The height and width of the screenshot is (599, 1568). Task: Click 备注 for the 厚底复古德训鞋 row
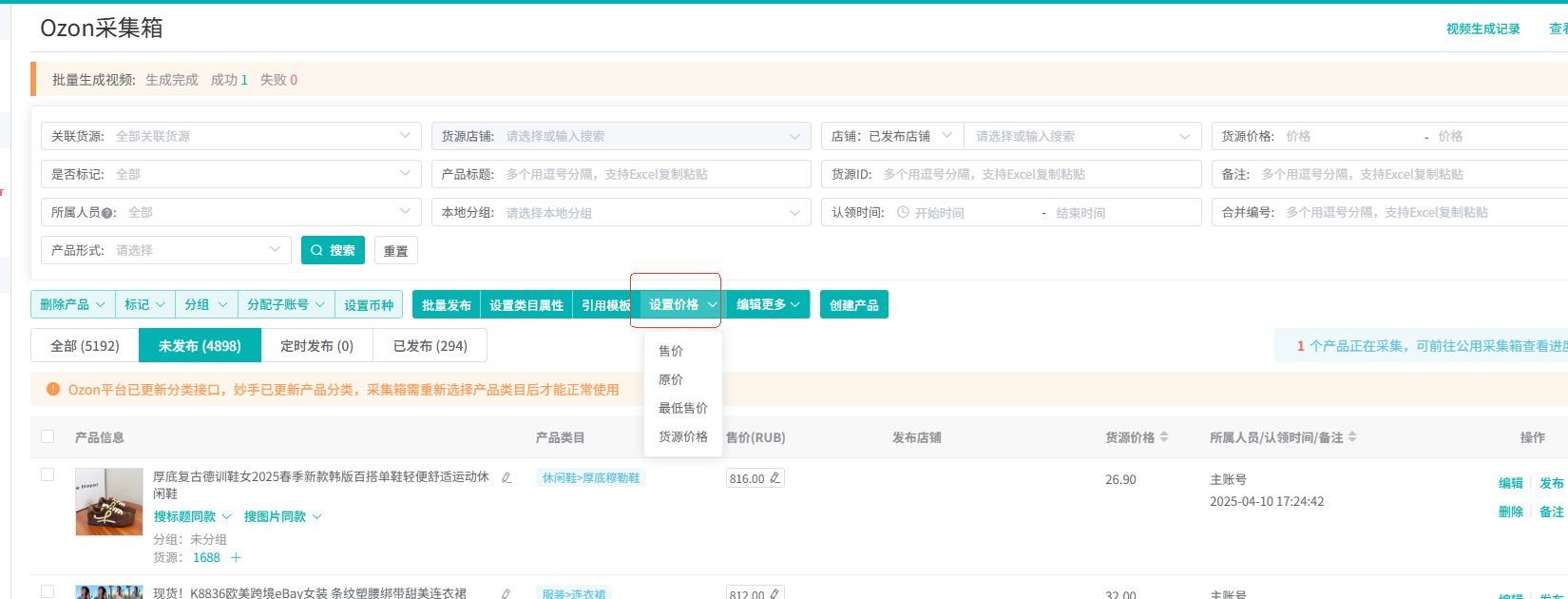coord(1552,512)
